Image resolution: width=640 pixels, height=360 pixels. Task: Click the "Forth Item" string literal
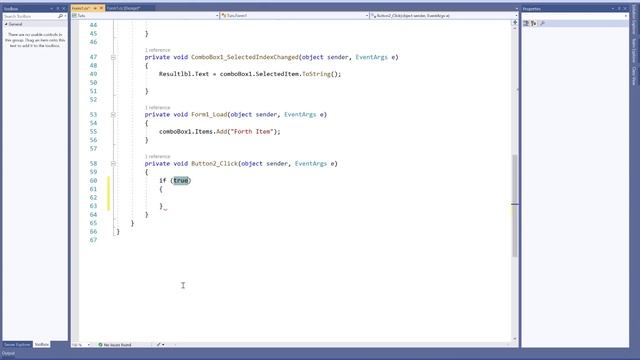[251, 131]
